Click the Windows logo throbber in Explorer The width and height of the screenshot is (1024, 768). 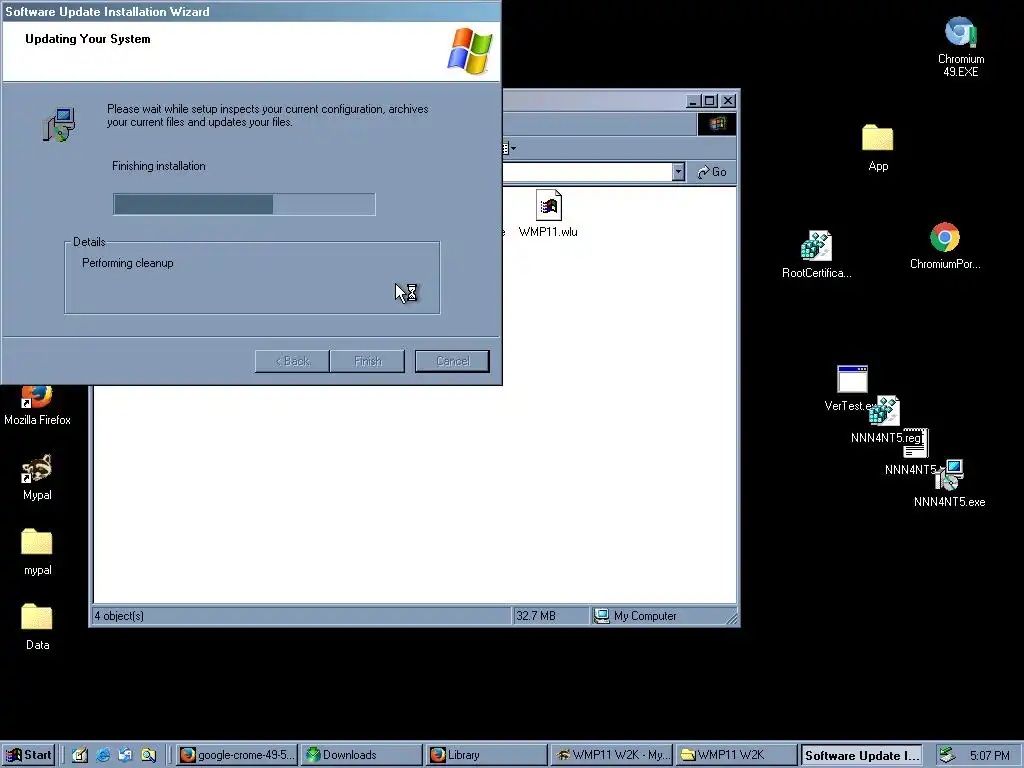click(716, 124)
